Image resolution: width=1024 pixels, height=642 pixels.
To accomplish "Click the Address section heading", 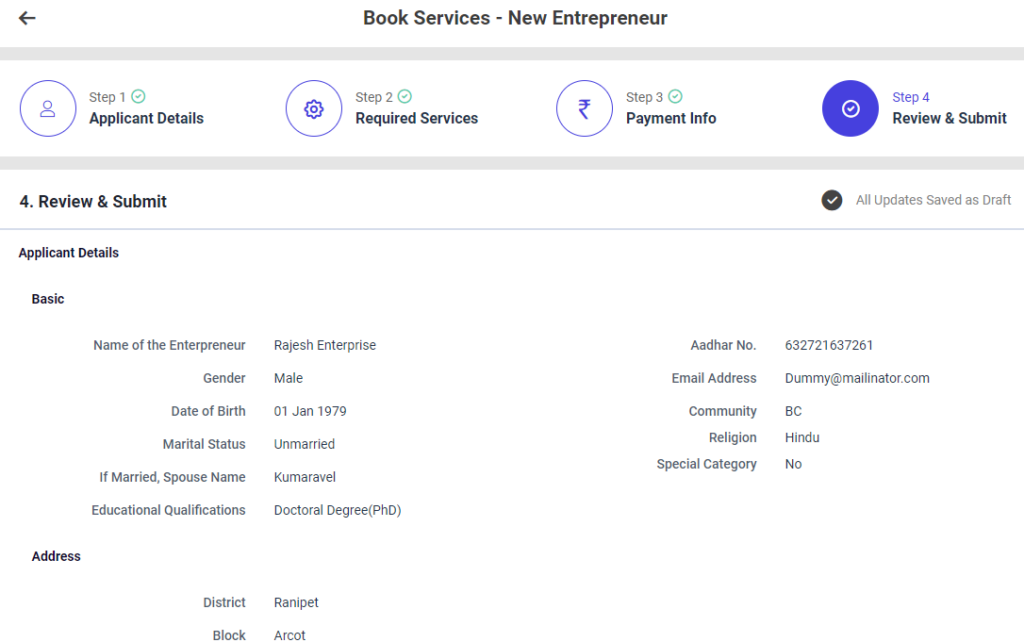I will [56, 556].
